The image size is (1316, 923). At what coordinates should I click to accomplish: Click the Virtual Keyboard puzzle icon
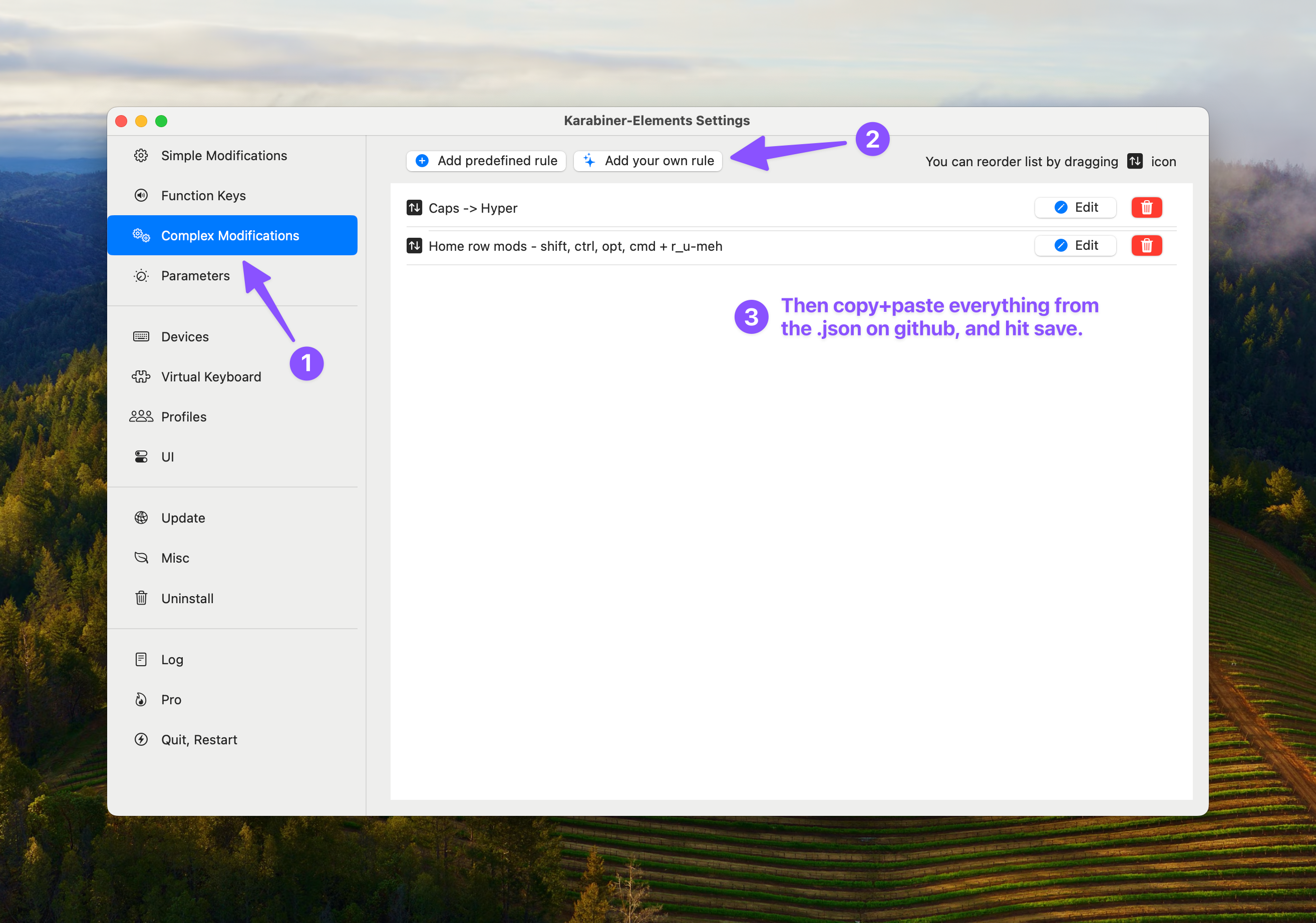(141, 376)
